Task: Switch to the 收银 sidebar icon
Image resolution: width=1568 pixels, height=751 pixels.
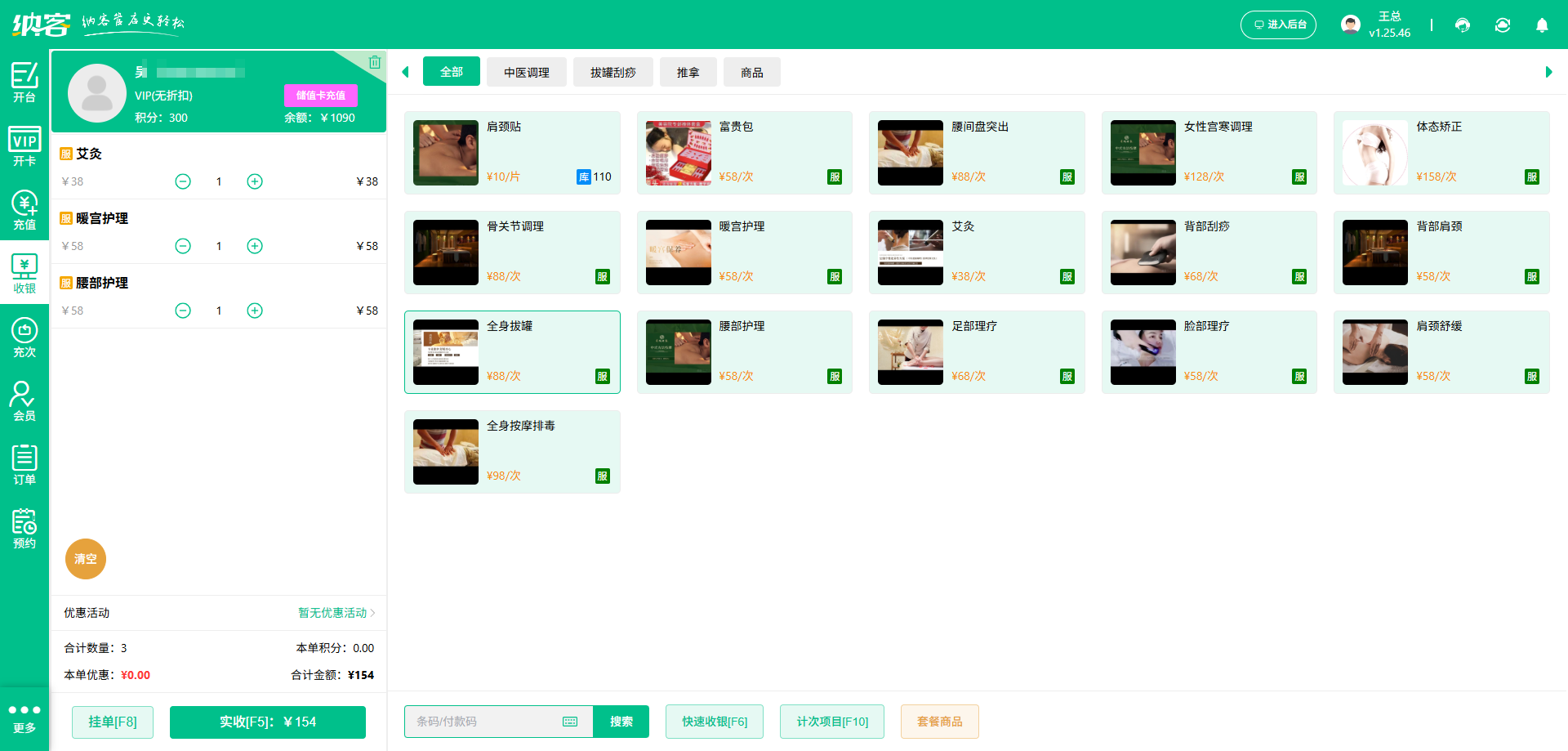Action: coord(24,272)
